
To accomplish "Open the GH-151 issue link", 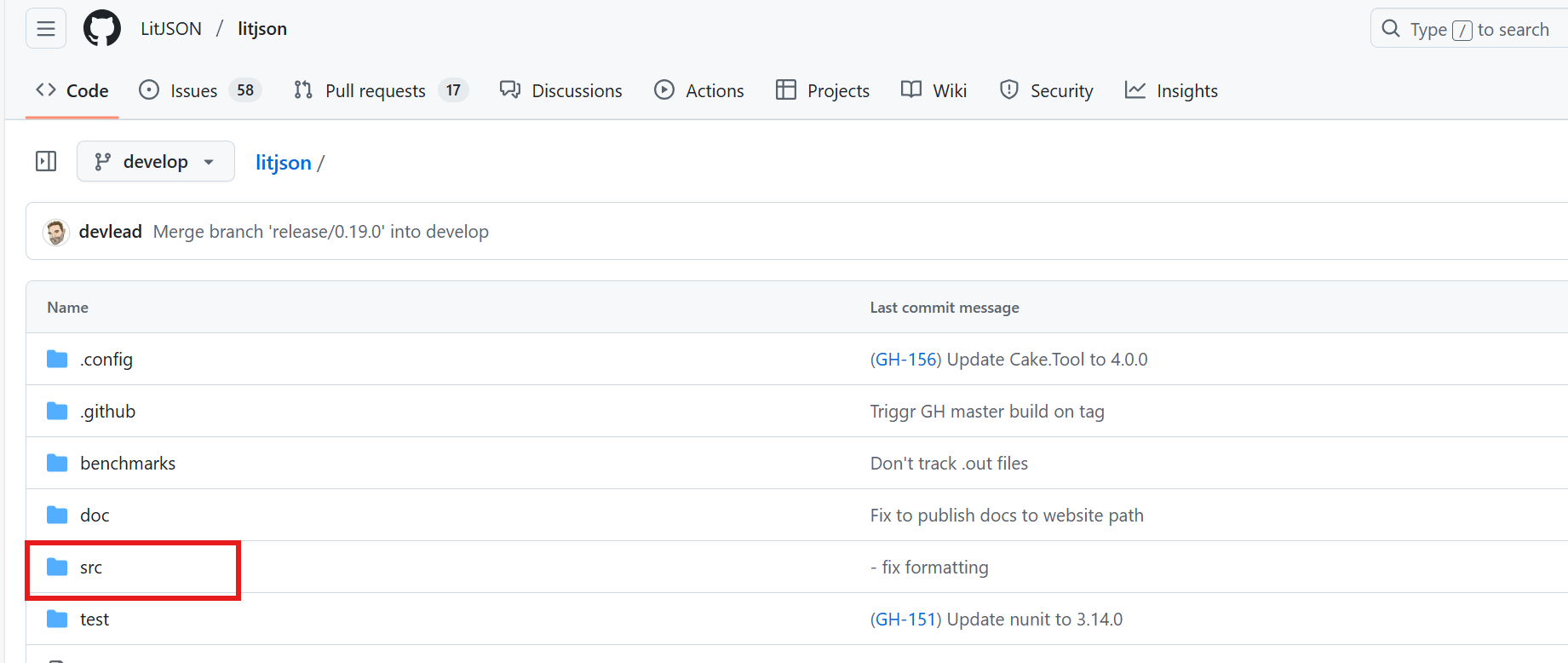I will [x=906, y=620].
